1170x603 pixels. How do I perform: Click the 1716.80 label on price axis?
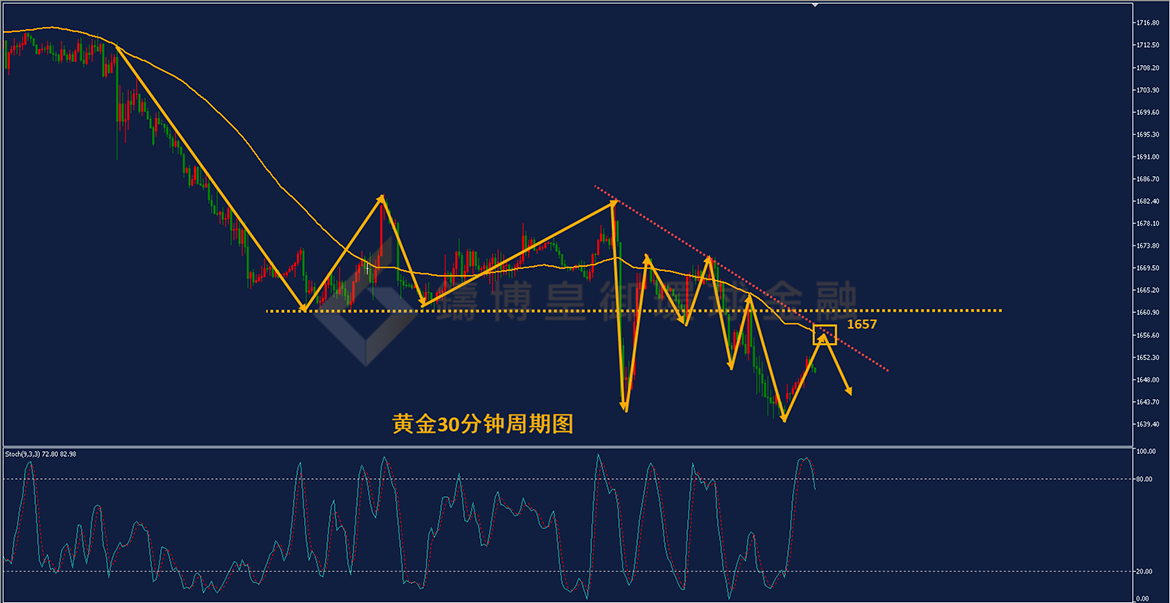(x=1146, y=23)
